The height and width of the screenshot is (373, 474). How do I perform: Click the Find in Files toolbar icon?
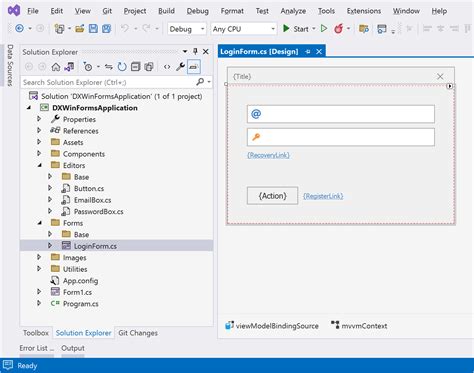coord(363,29)
